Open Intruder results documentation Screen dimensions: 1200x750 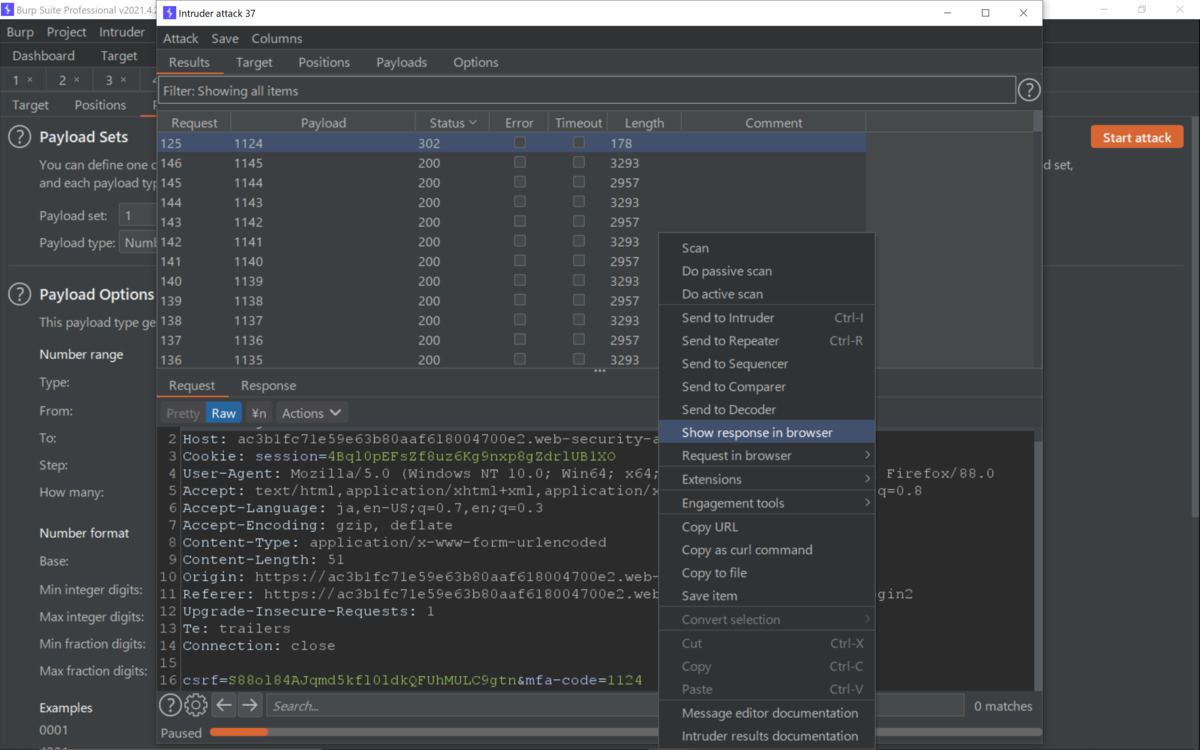767,736
